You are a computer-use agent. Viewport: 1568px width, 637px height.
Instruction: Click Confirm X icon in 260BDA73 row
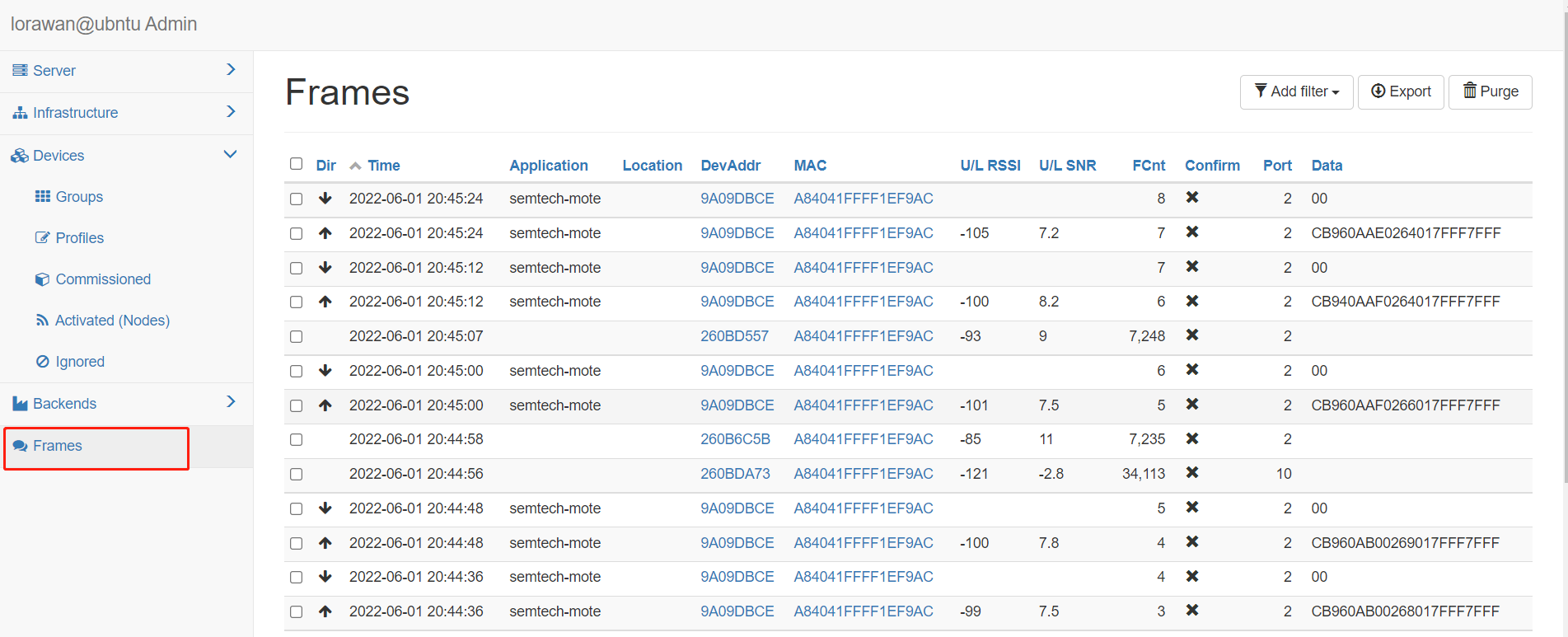tap(1191, 473)
